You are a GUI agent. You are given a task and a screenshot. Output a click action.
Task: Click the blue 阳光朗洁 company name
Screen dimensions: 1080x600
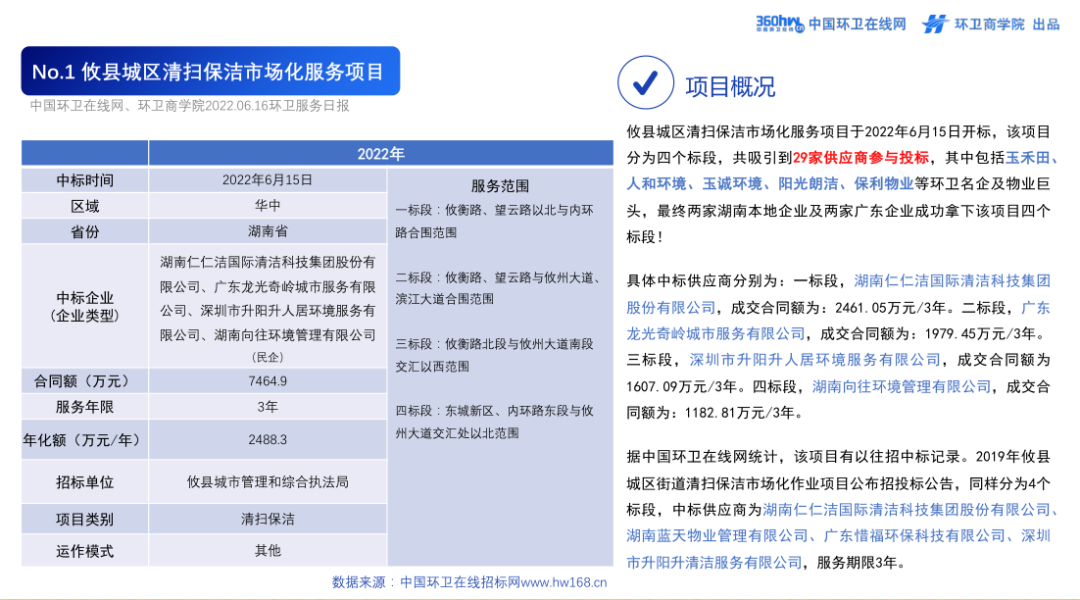(808, 184)
